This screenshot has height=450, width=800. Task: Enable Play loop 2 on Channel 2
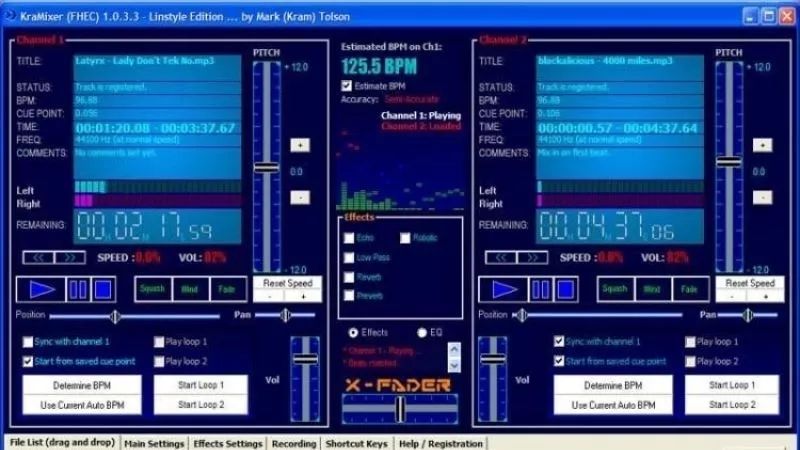(690, 361)
